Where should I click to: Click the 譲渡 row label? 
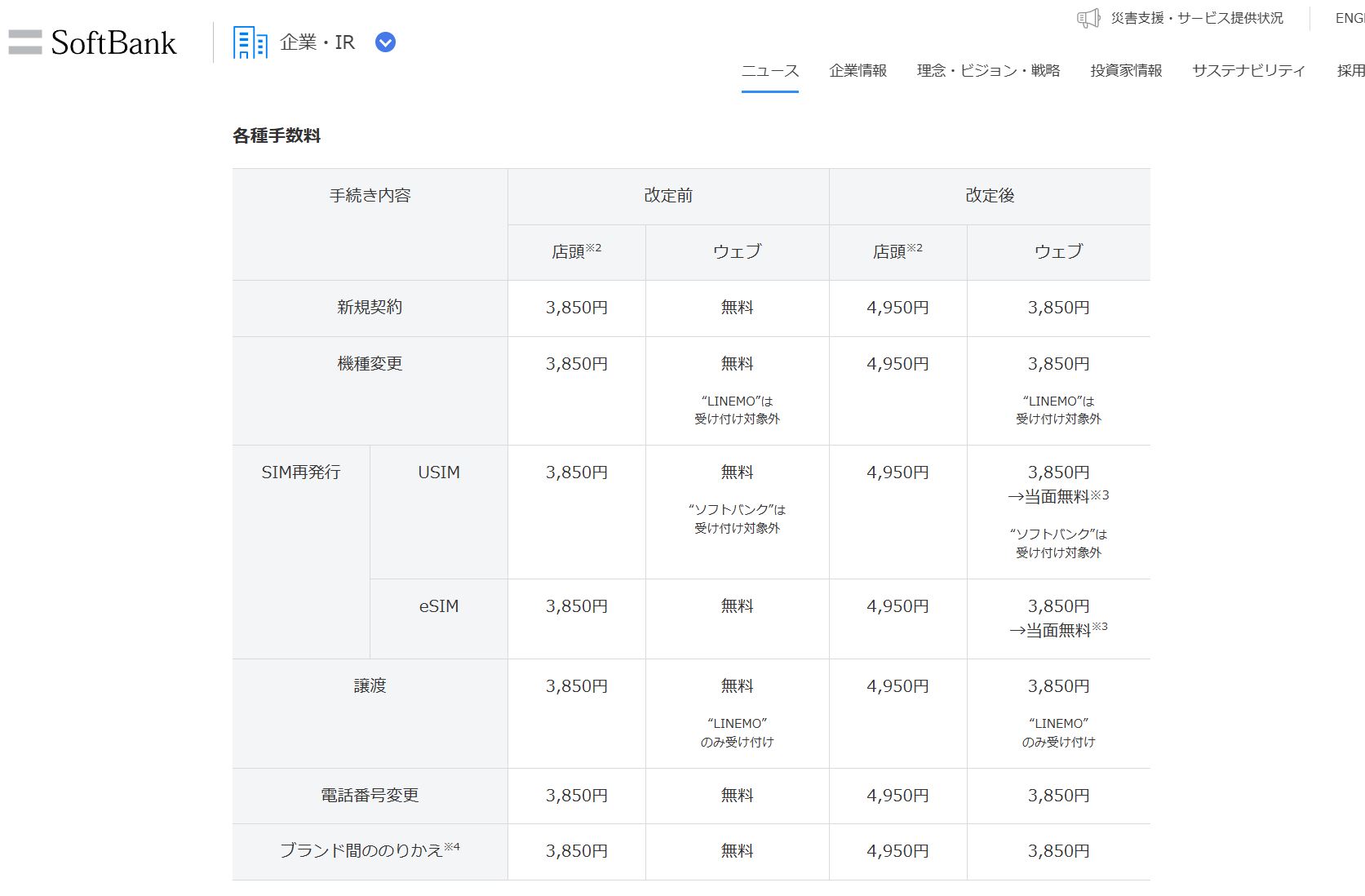click(370, 686)
